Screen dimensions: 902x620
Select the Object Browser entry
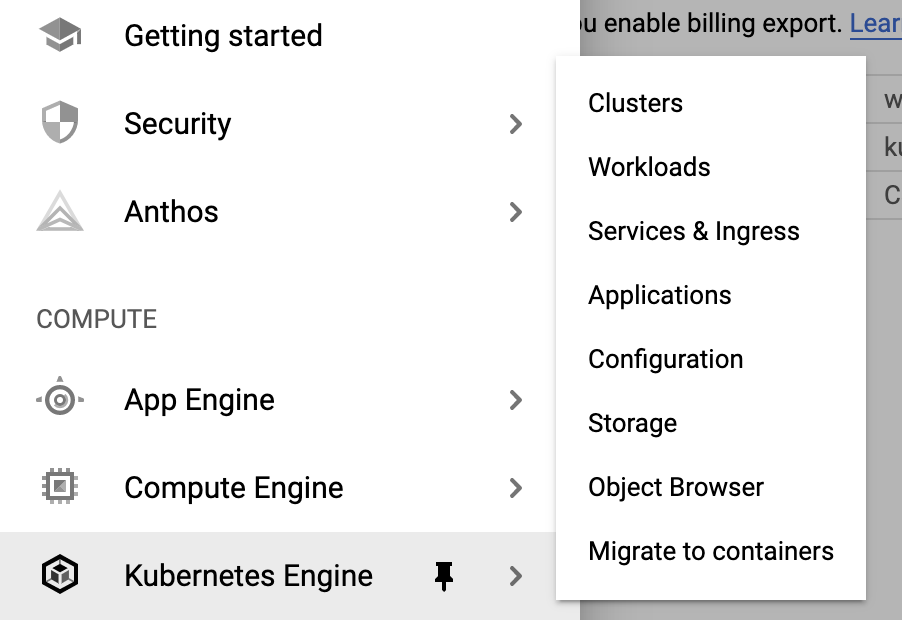(x=675, y=487)
